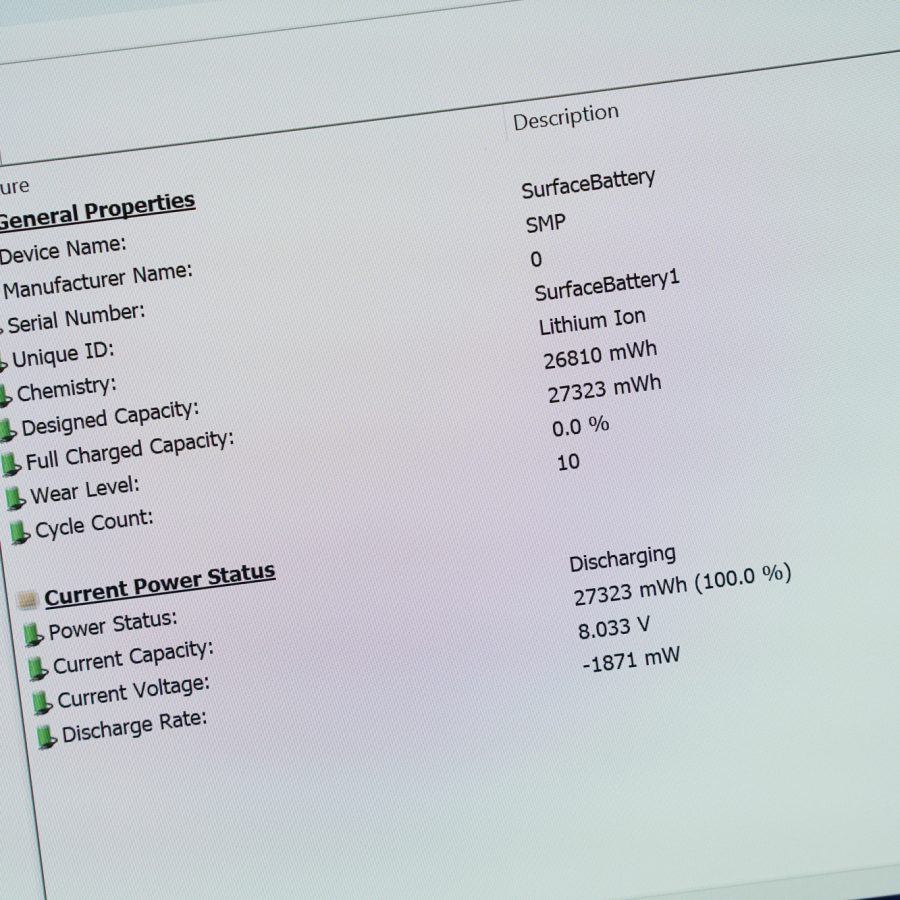Image resolution: width=900 pixels, height=900 pixels.
Task: Click the 0.0 % wear level value
Action: (x=580, y=426)
